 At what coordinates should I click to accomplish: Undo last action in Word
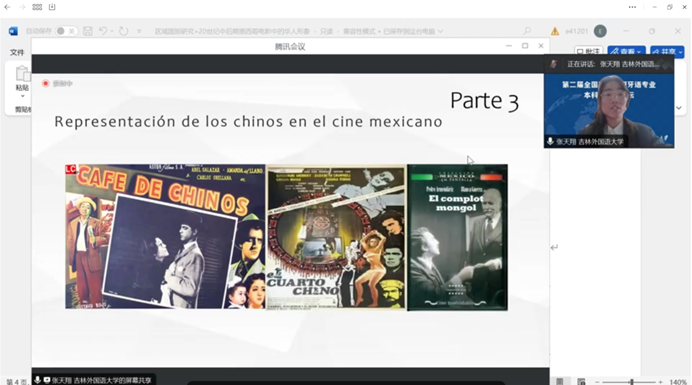point(103,31)
